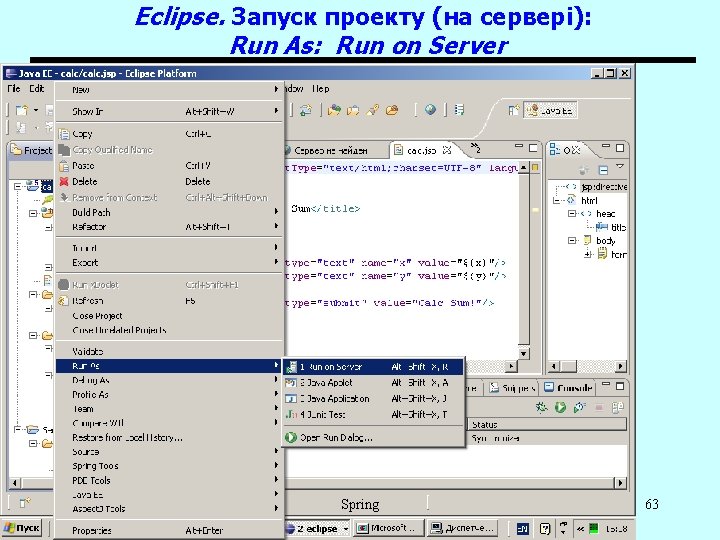This screenshot has width=720, height=540.
Task: Close the calc.jsp editor tab
Action: tap(447, 150)
